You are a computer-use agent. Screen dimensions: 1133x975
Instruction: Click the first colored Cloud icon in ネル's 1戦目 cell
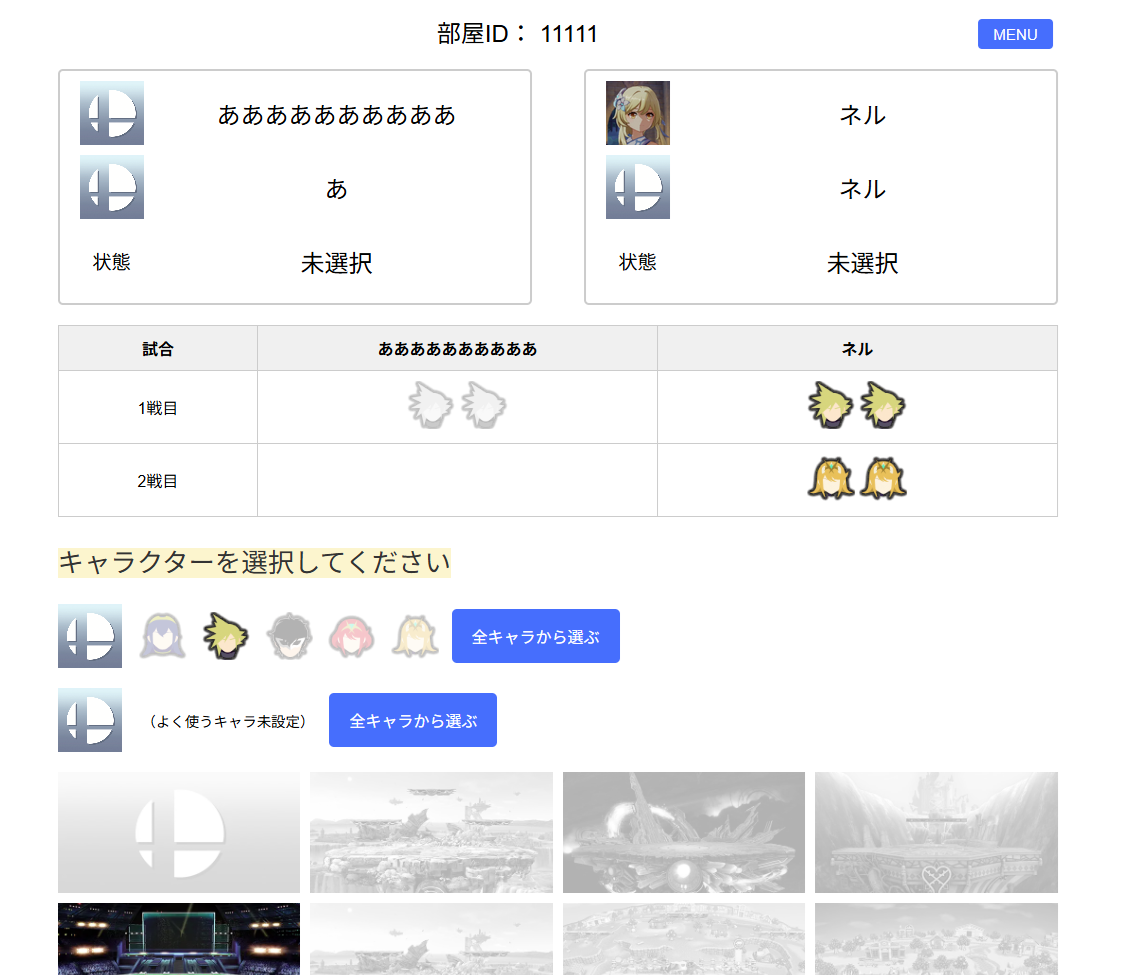tap(830, 405)
